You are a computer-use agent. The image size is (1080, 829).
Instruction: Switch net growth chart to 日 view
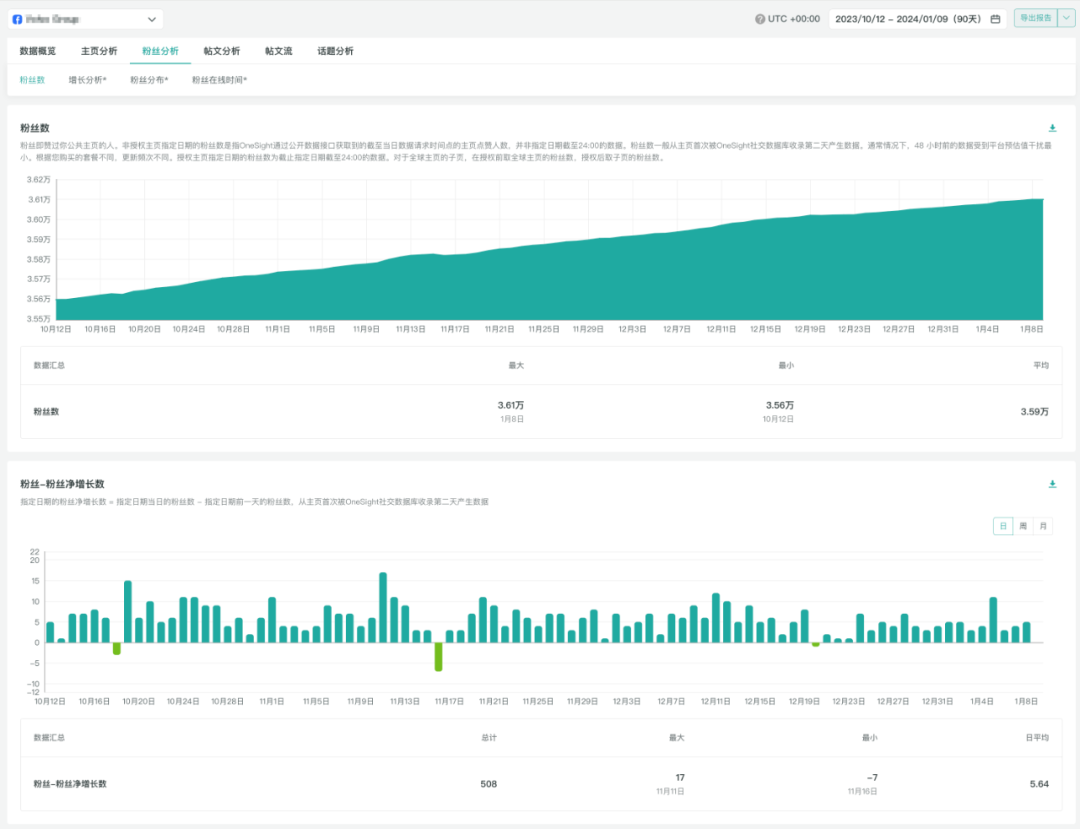coord(1003,526)
